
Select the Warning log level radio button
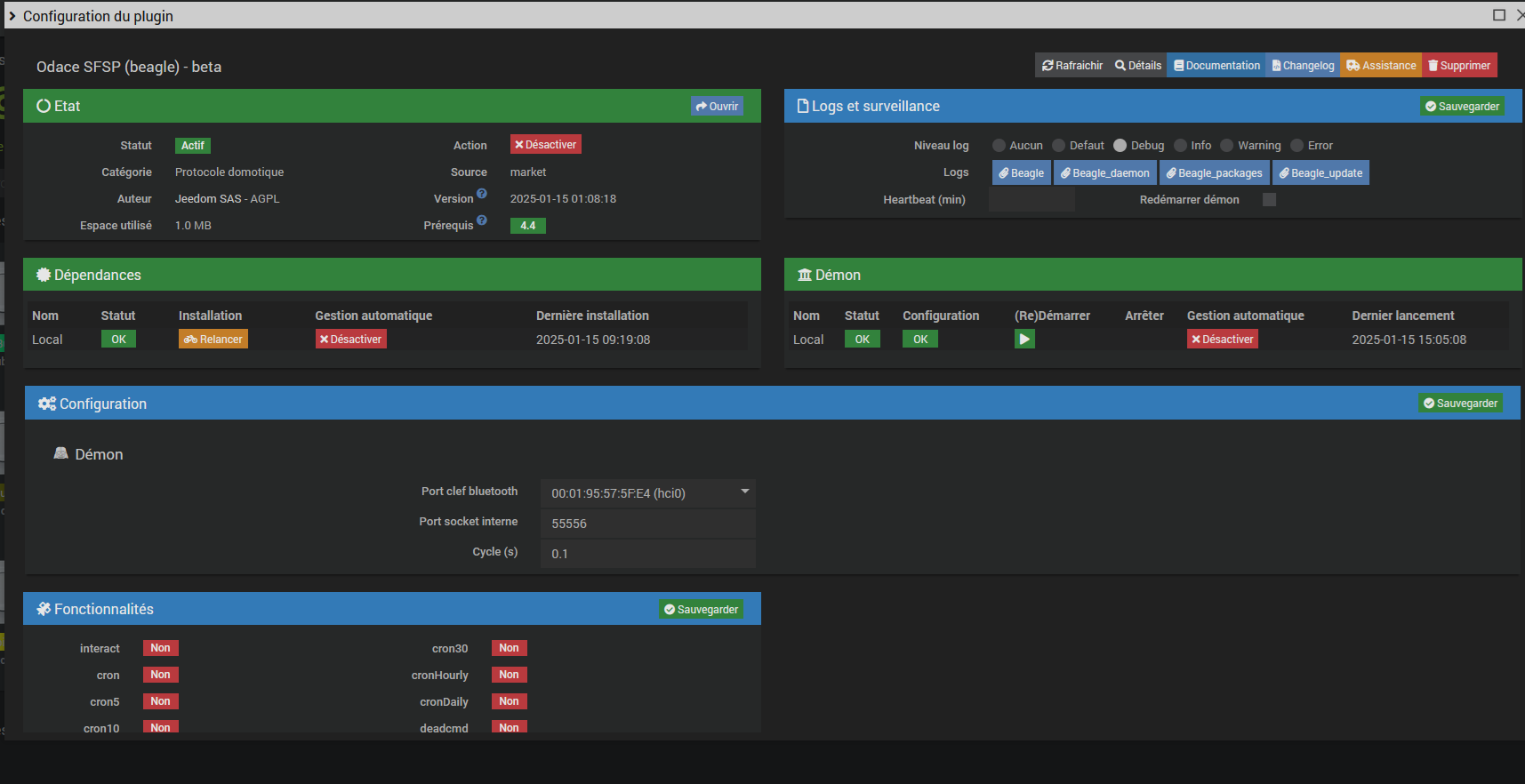point(1227,146)
